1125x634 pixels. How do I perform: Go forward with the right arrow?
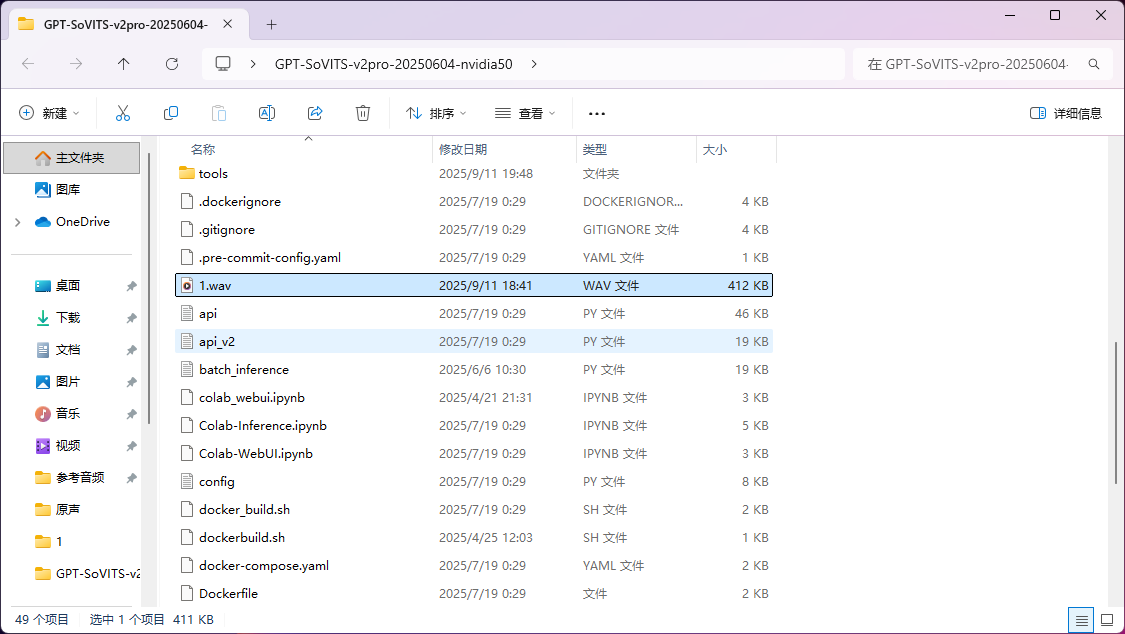coord(76,64)
